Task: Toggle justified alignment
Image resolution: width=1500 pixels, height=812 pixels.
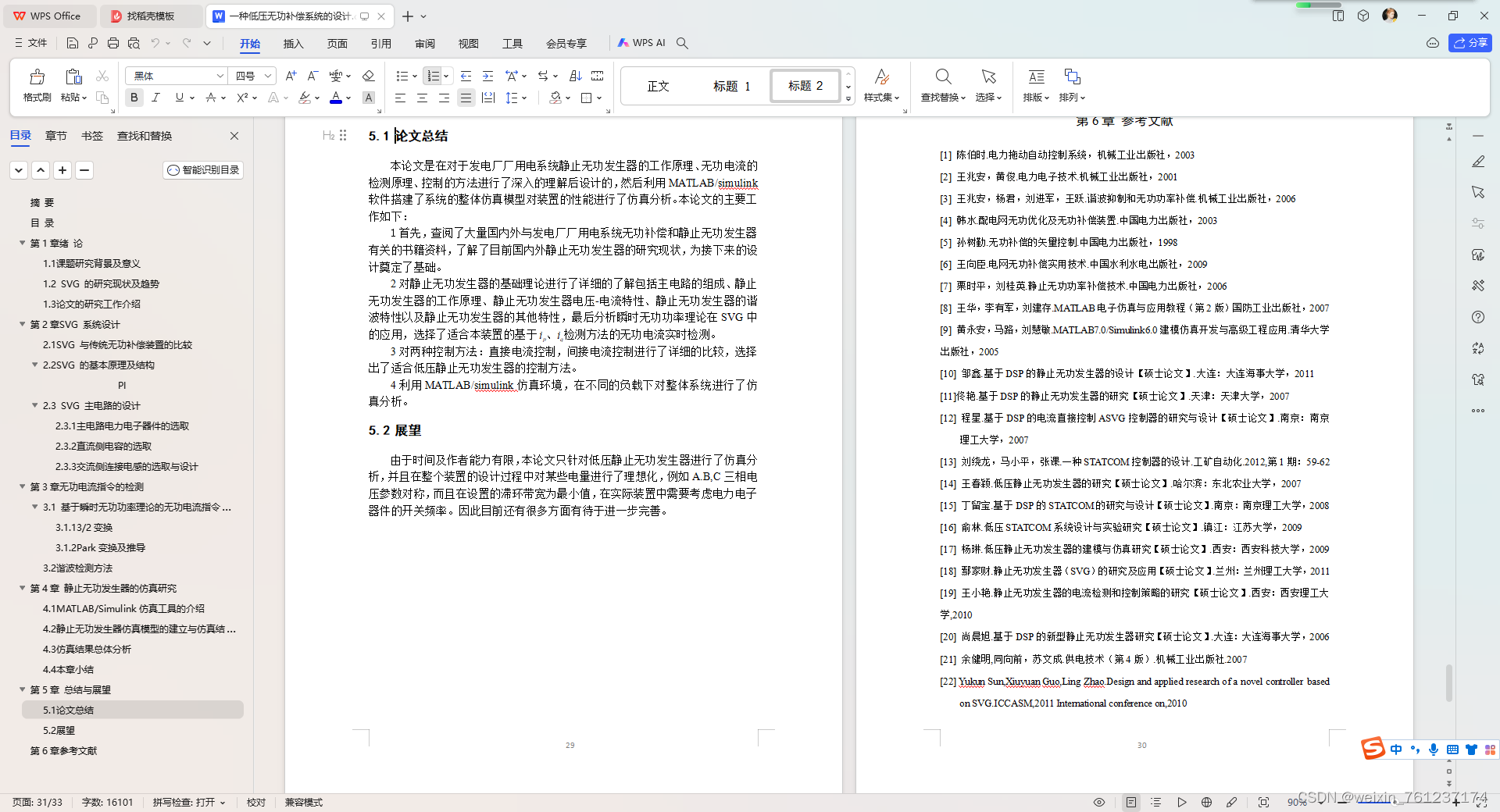Action: (x=466, y=98)
